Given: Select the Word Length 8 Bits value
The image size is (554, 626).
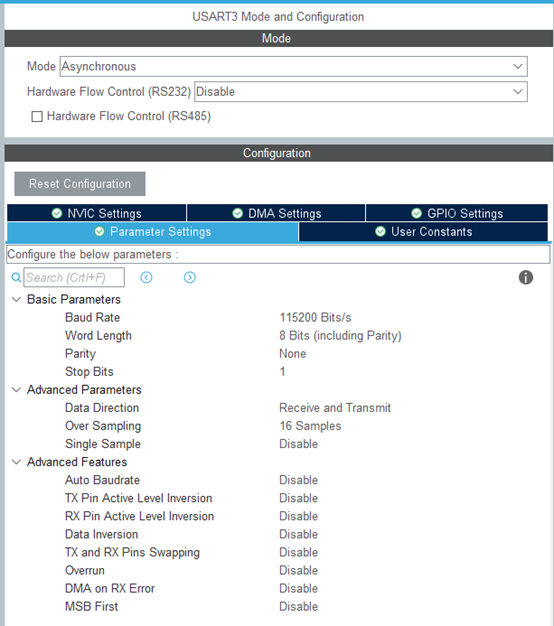Looking at the screenshot, I should [x=340, y=336].
